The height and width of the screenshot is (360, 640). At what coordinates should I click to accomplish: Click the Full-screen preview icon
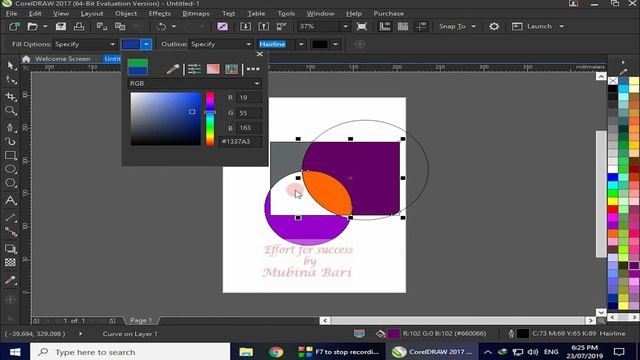click(x=362, y=27)
